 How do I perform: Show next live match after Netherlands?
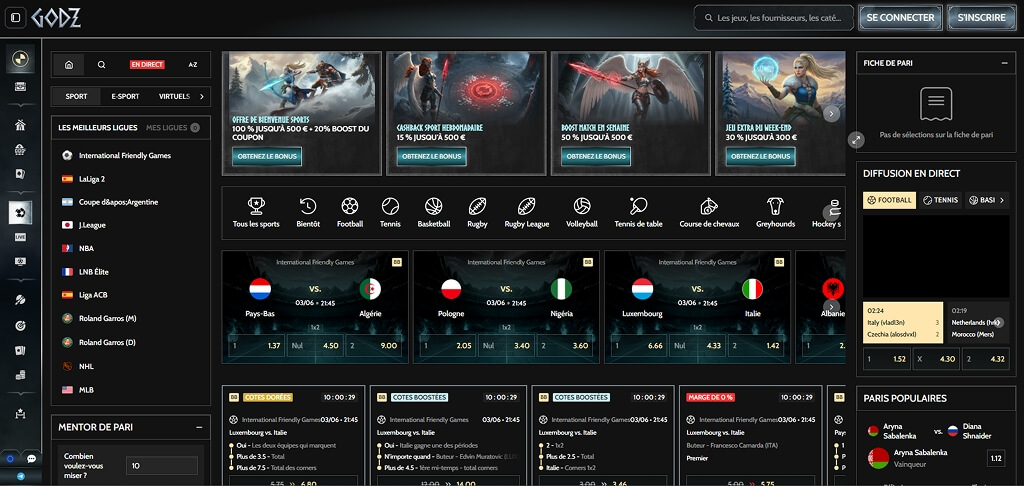click(x=998, y=322)
